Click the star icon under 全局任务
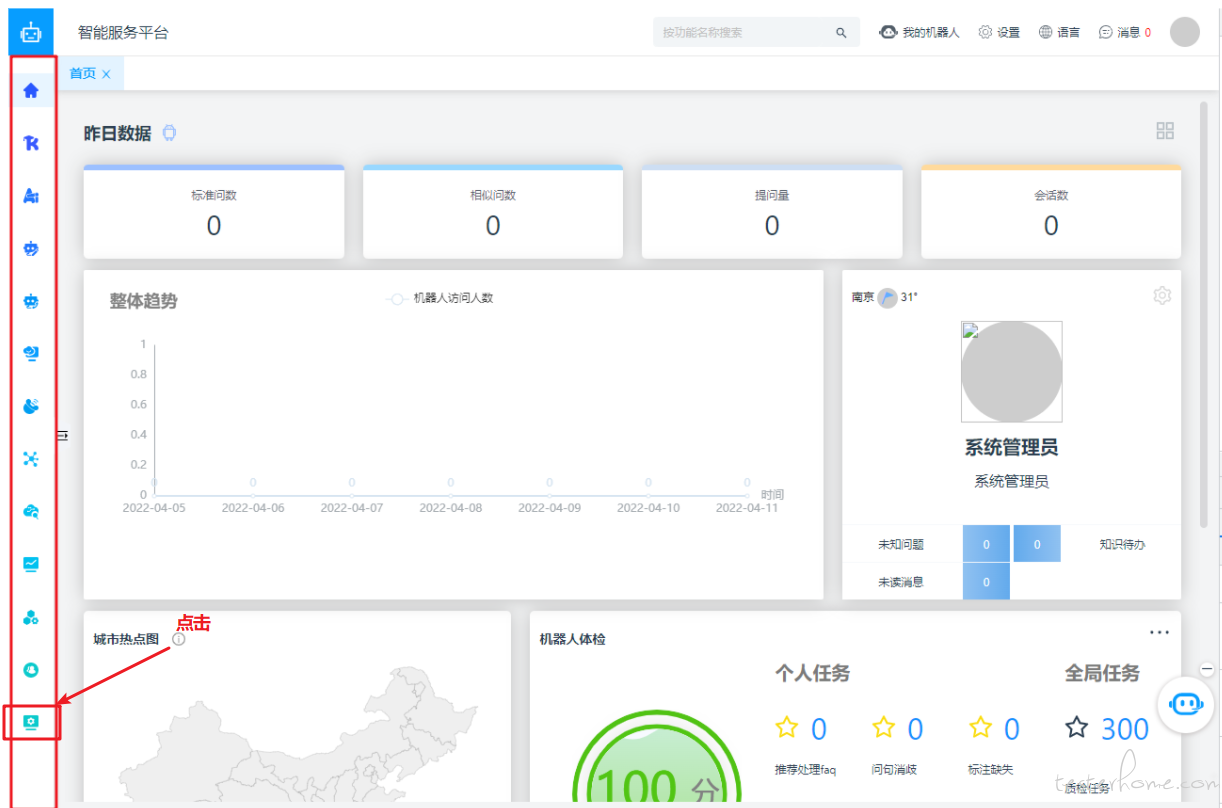1222x808 pixels. [x=1076, y=727]
